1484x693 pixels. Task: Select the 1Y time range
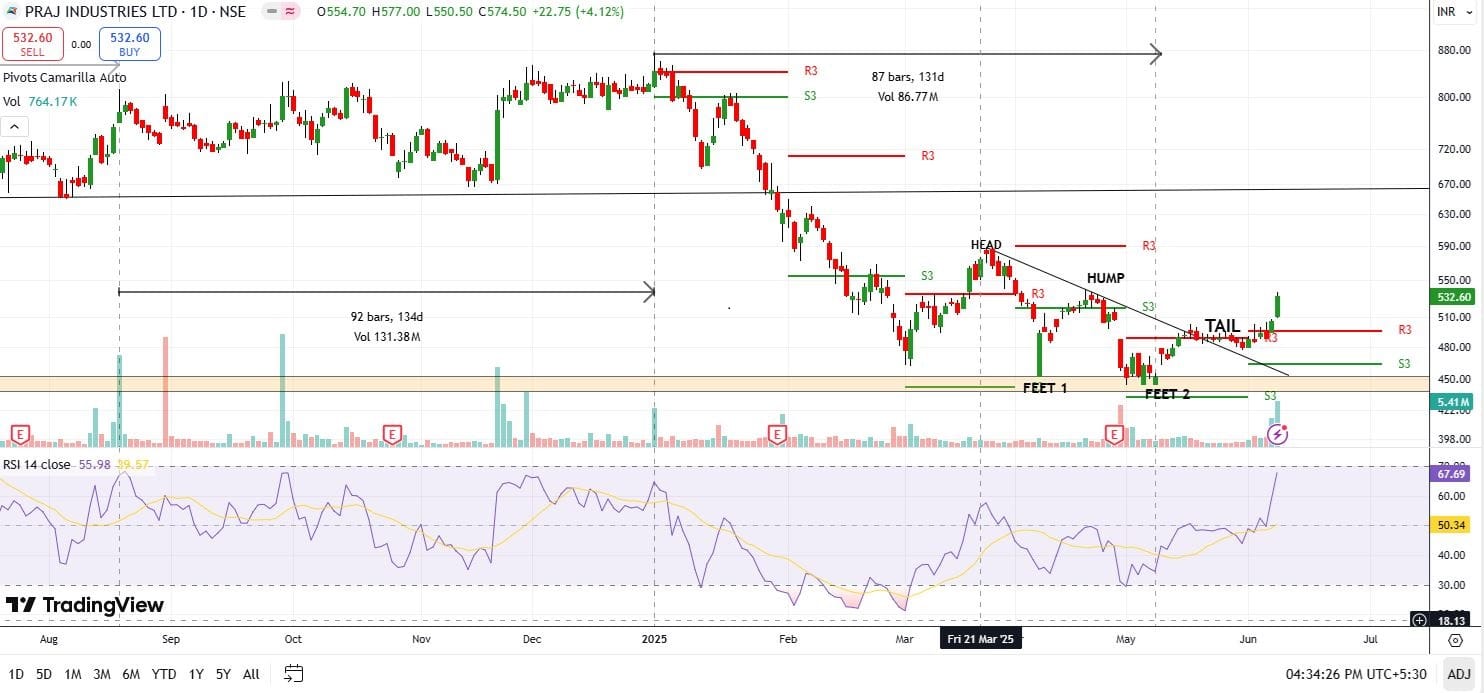196,674
